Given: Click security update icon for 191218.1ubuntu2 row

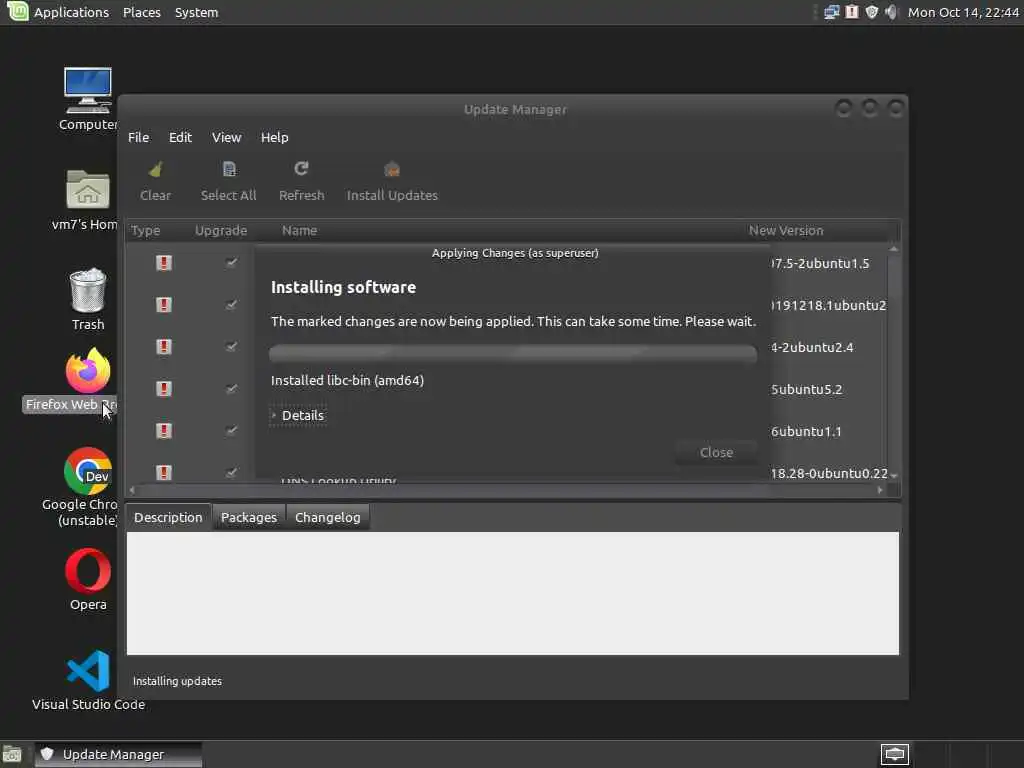Looking at the screenshot, I should pos(163,304).
